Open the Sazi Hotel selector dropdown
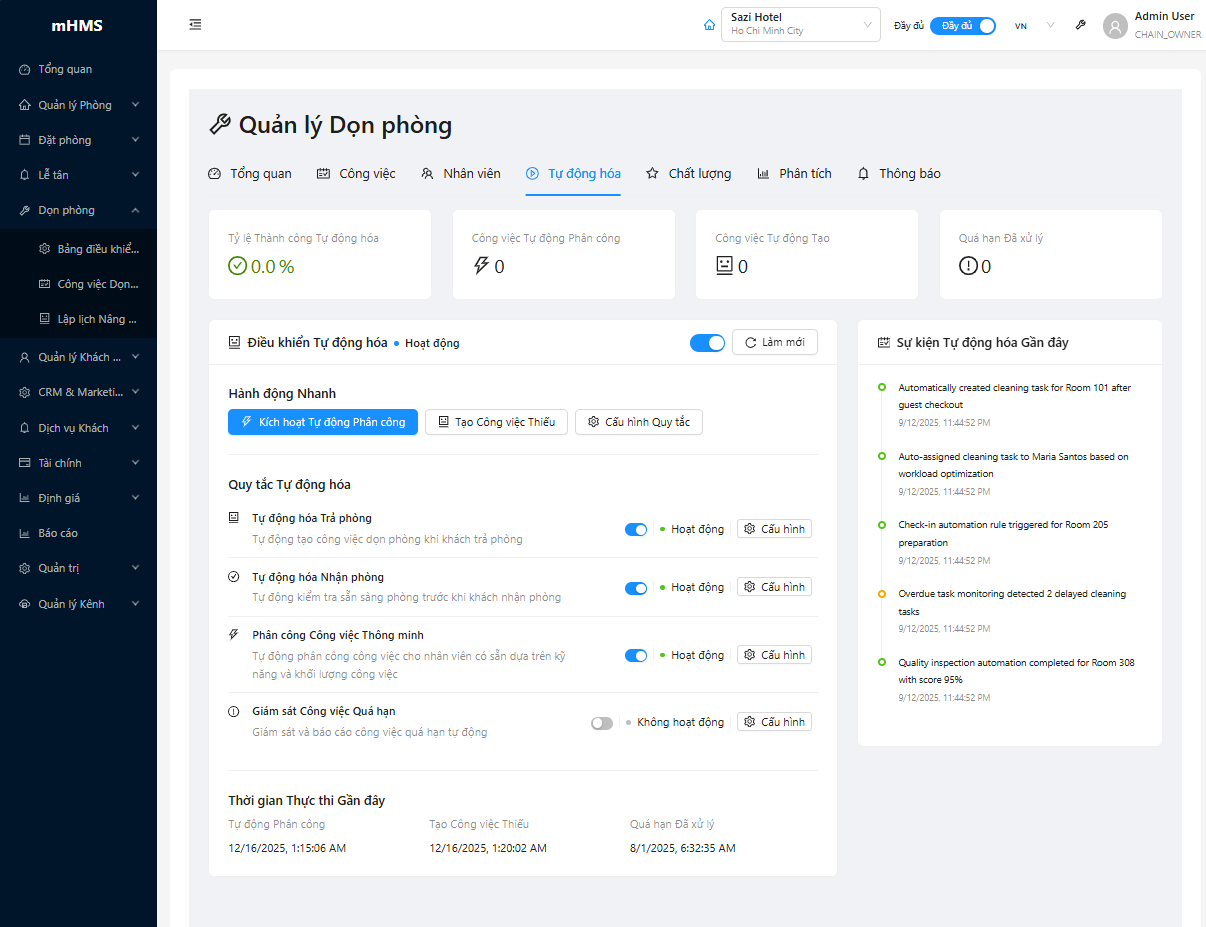Viewport: 1206px width, 927px height. 800,25
